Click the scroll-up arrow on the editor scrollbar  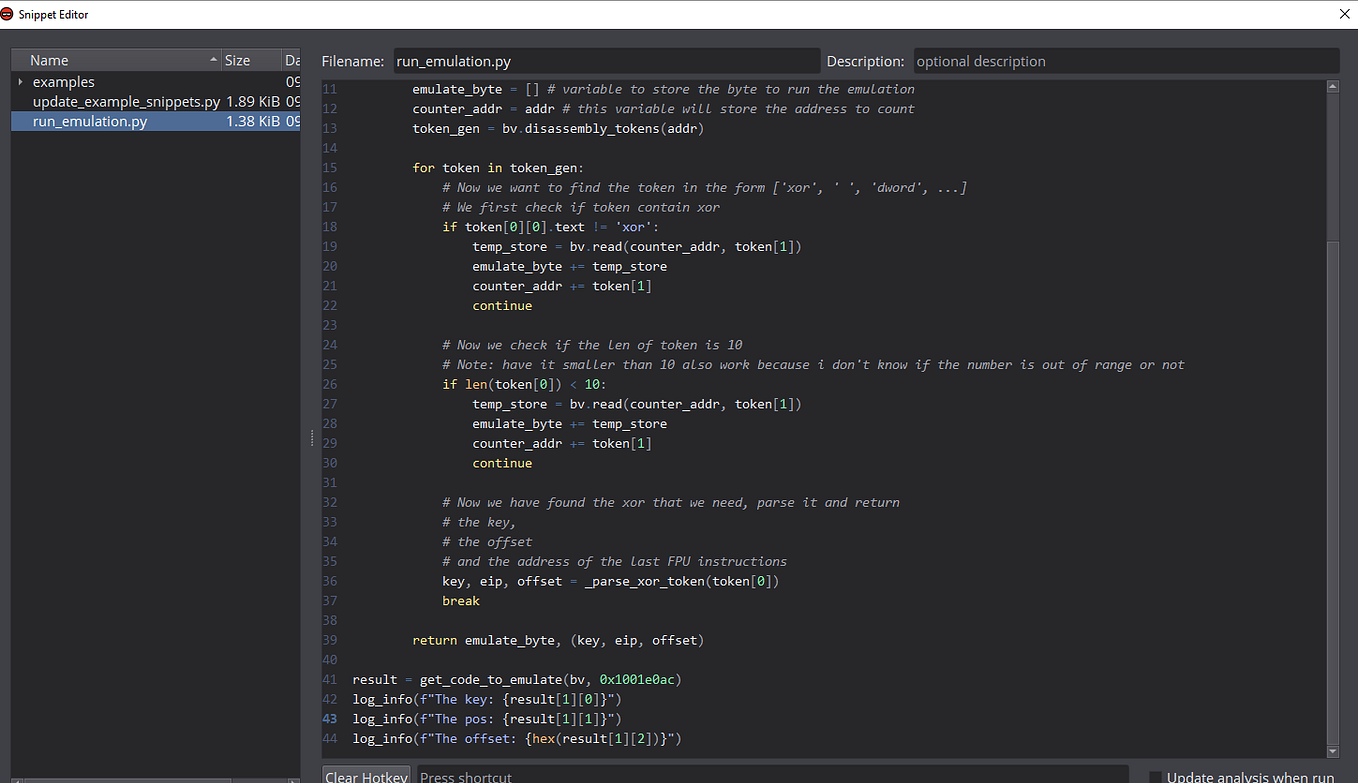coord(1333,85)
